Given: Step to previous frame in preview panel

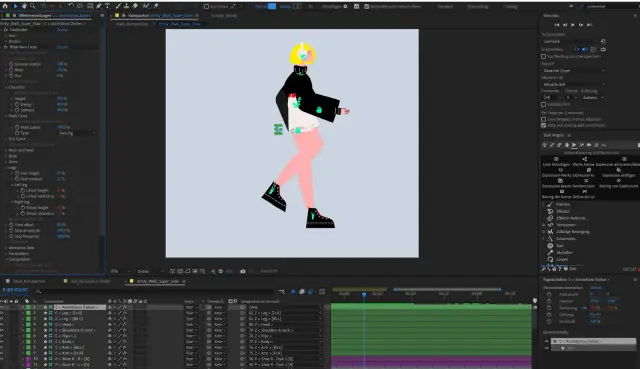Looking at the screenshot, I should 565,25.
